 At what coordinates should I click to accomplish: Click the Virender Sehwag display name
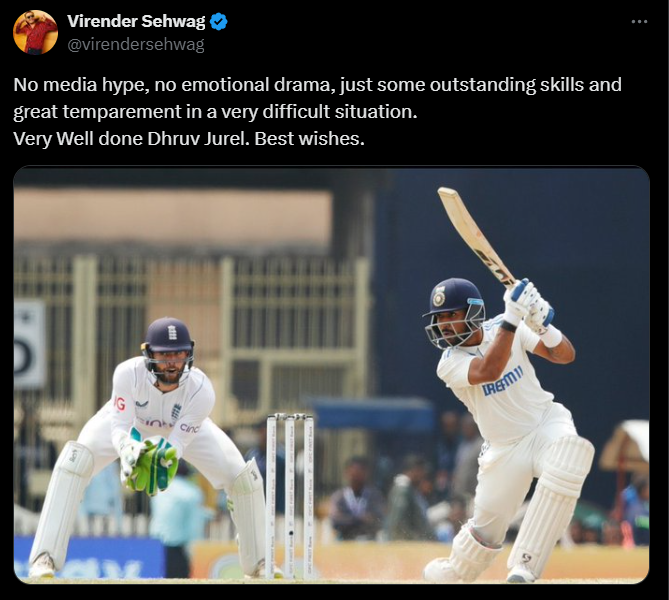click(x=136, y=21)
